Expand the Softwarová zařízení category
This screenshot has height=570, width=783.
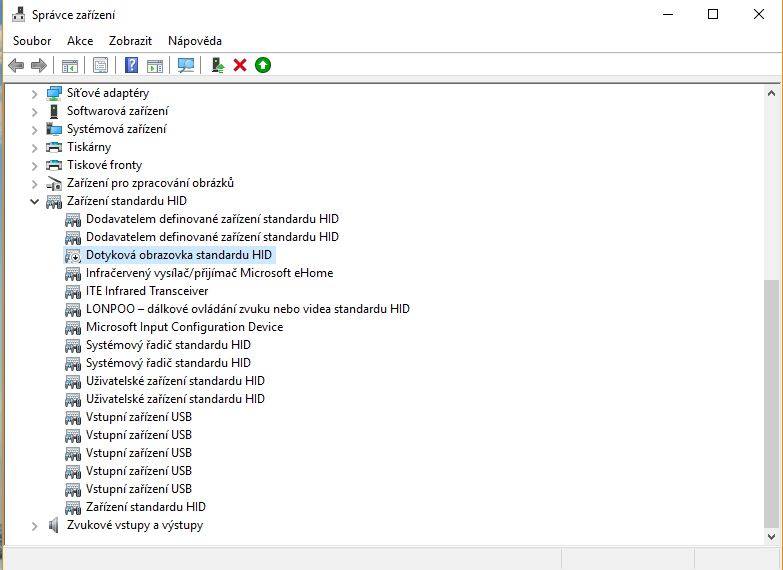point(34,112)
